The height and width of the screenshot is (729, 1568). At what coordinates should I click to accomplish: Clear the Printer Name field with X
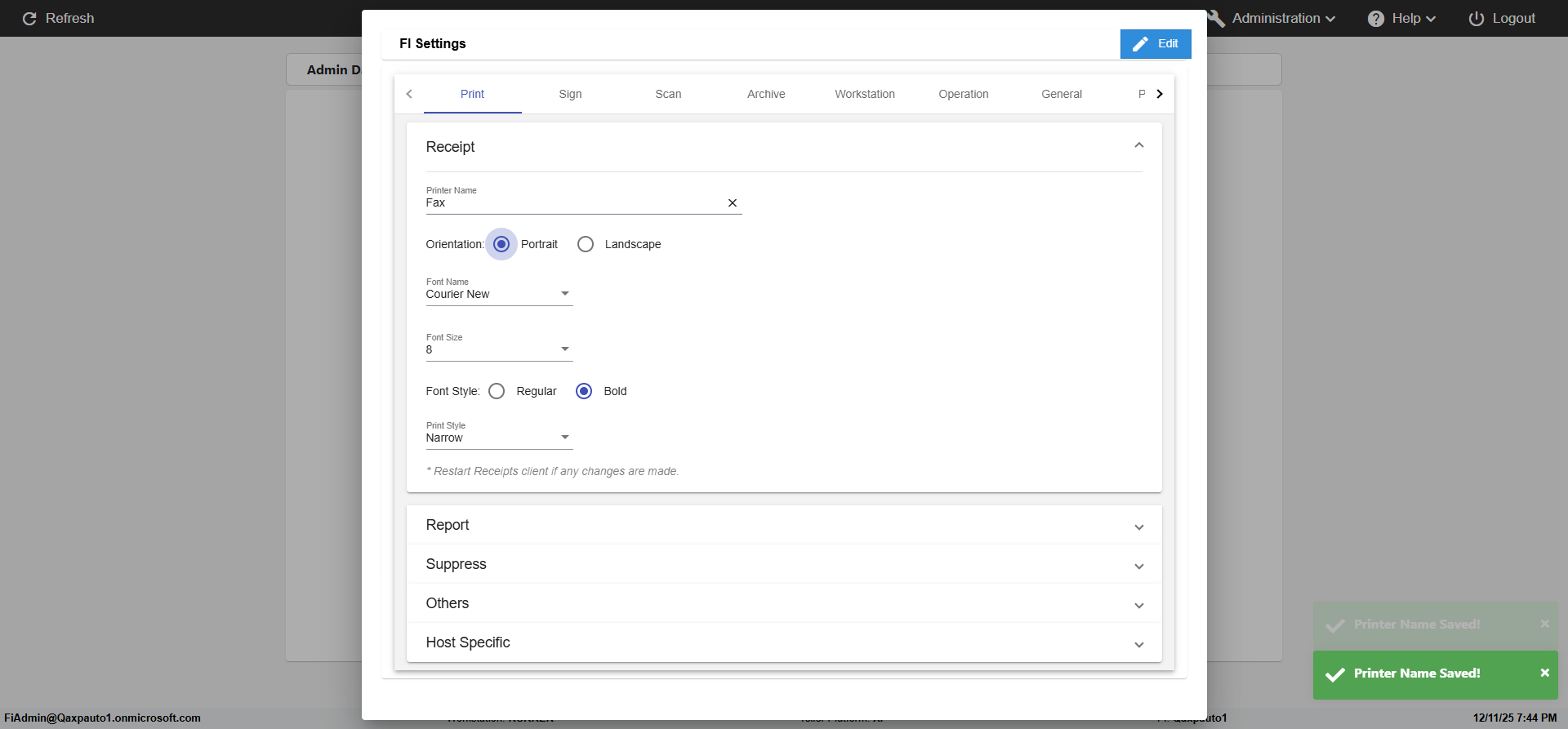(x=732, y=203)
